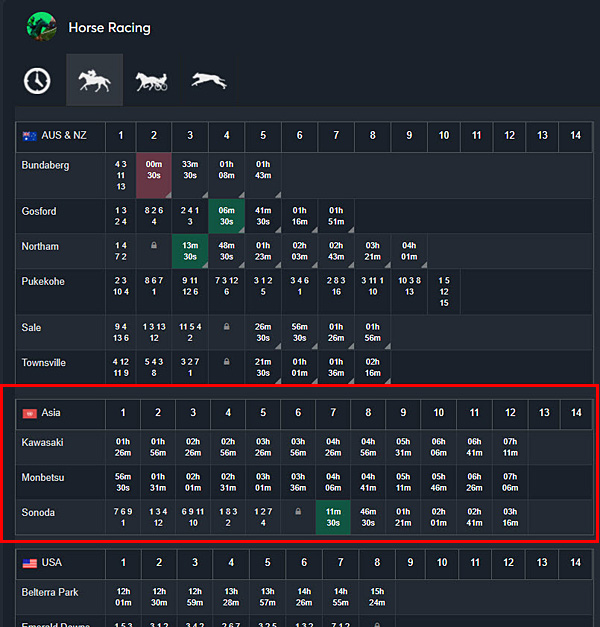Click the locked Sale race 4 padlock

[226, 327]
